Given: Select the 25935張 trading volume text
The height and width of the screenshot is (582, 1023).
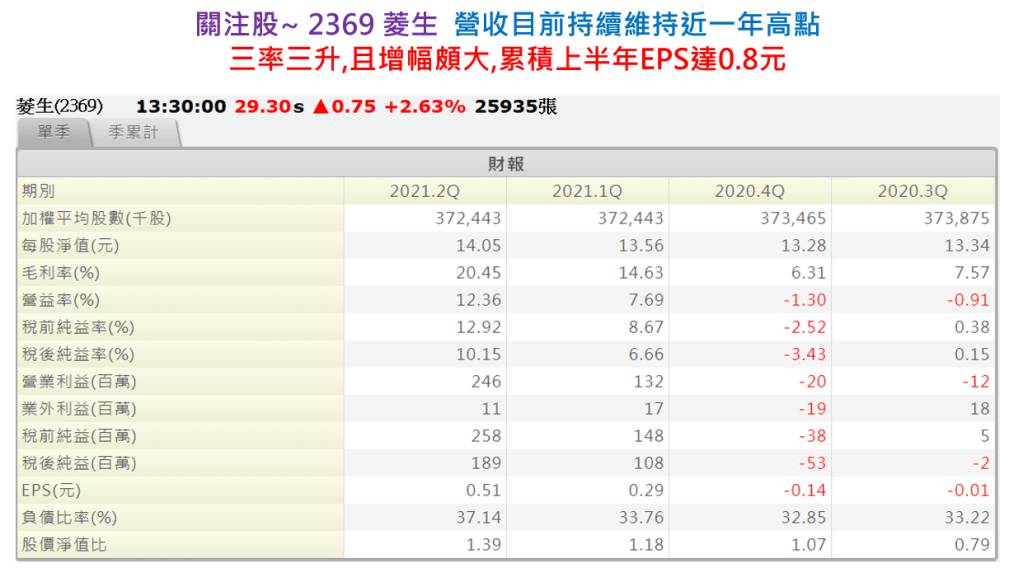Looking at the screenshot, I should click(x=516, y=107).
